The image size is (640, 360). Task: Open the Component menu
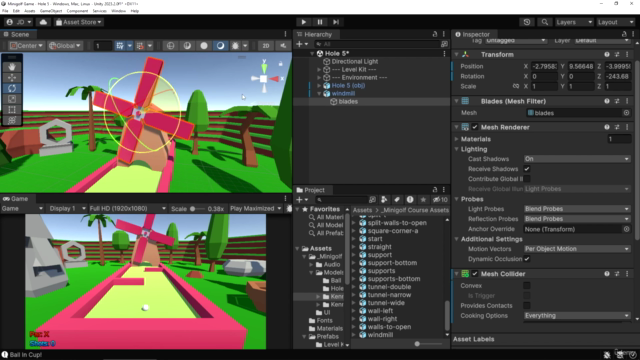coord(77,11)
